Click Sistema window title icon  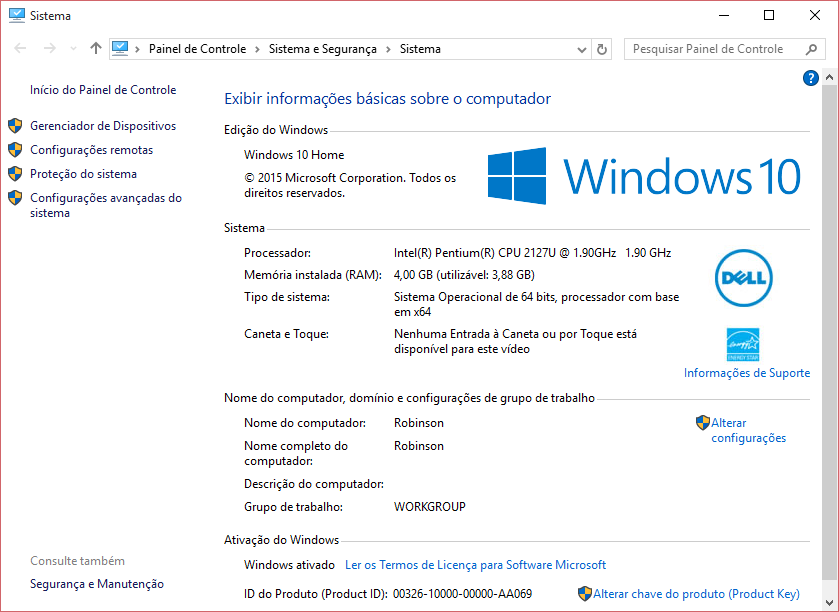17,16
